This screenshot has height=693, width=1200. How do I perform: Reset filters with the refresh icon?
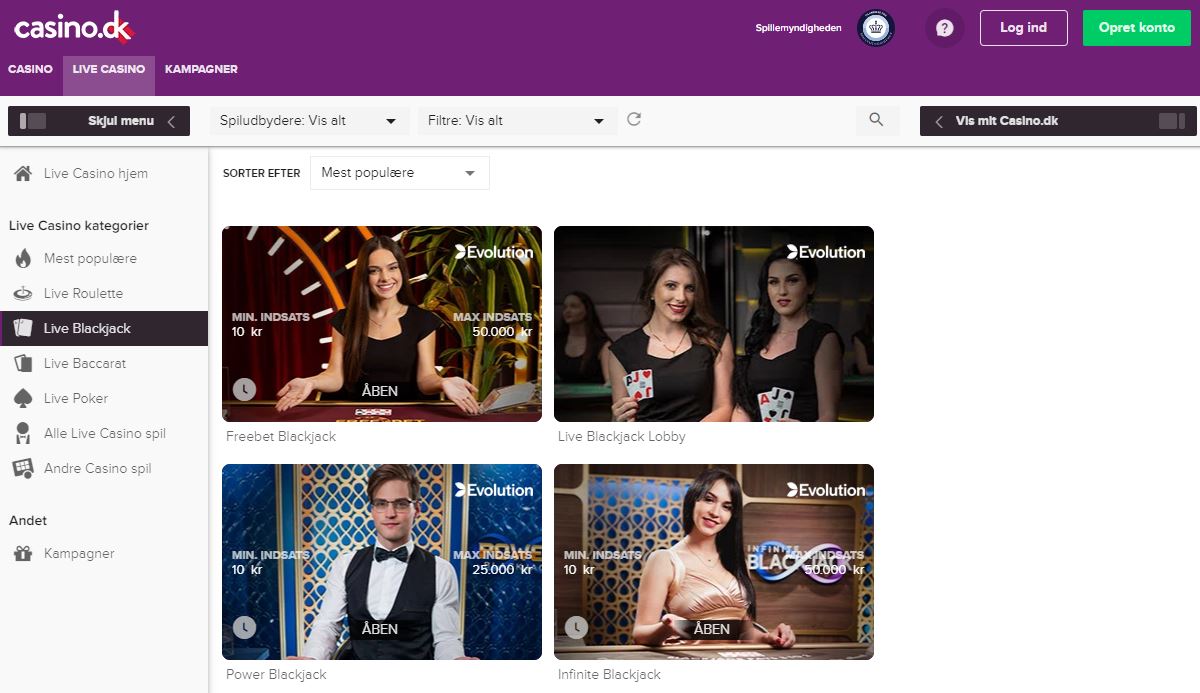pos(633,120)
